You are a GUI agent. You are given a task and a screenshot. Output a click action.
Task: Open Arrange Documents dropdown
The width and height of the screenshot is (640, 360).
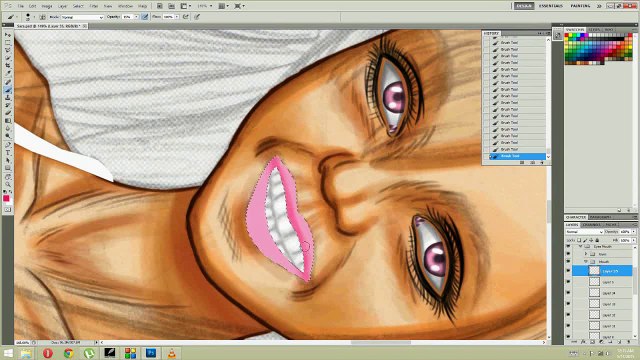click(222, 6)
